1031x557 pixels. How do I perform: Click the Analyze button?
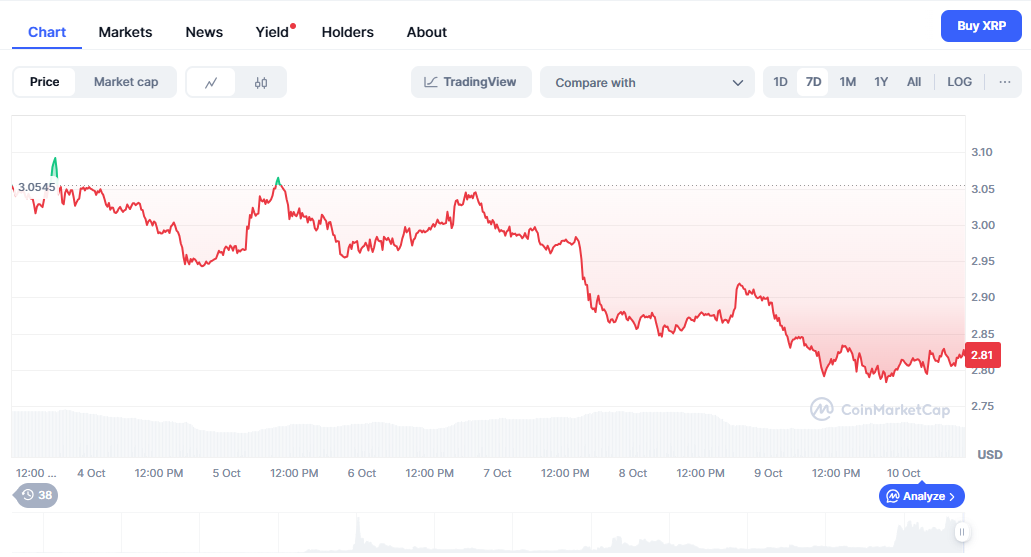[921, 496]
